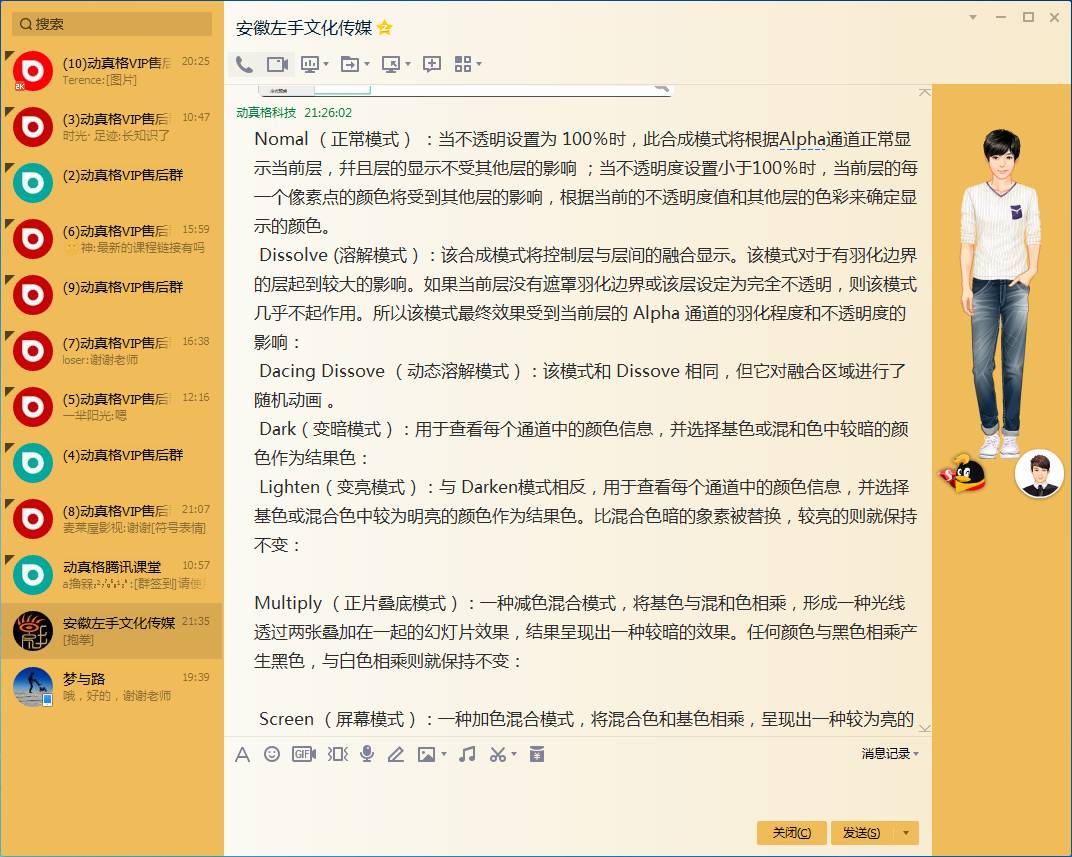This screenshot has height=857, width=1072.
Task: Expand the send file dropdown arrow
Action: 367,64
